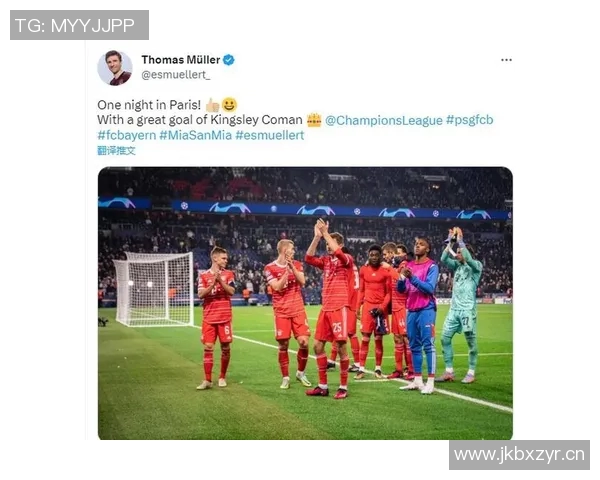600x480 pixels.
Task: Click the grinning face emoji
Action: coord(229,104)
